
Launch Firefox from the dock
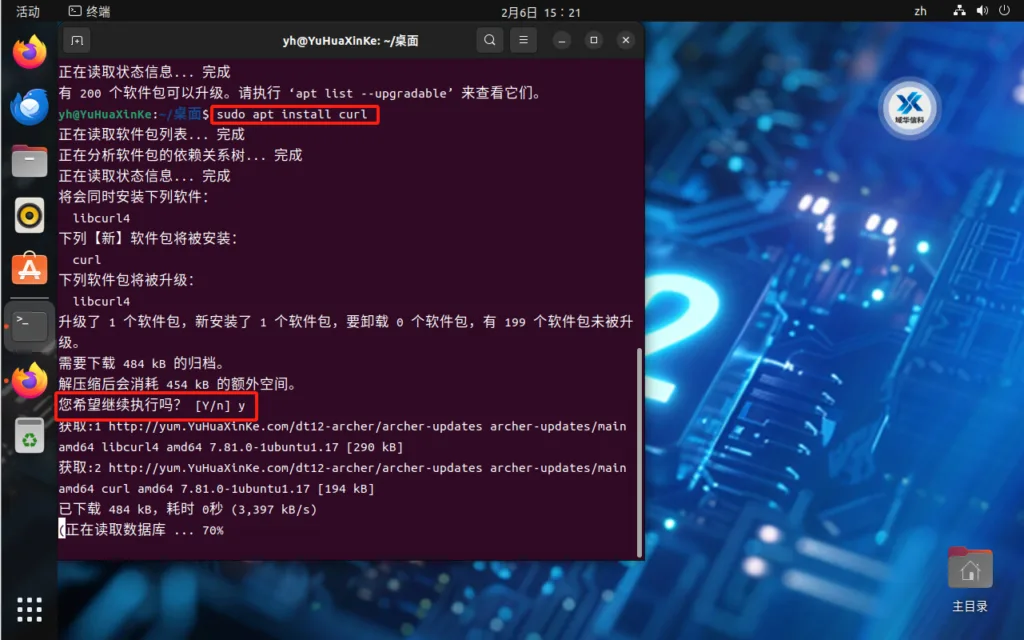[x=29, y=52]
